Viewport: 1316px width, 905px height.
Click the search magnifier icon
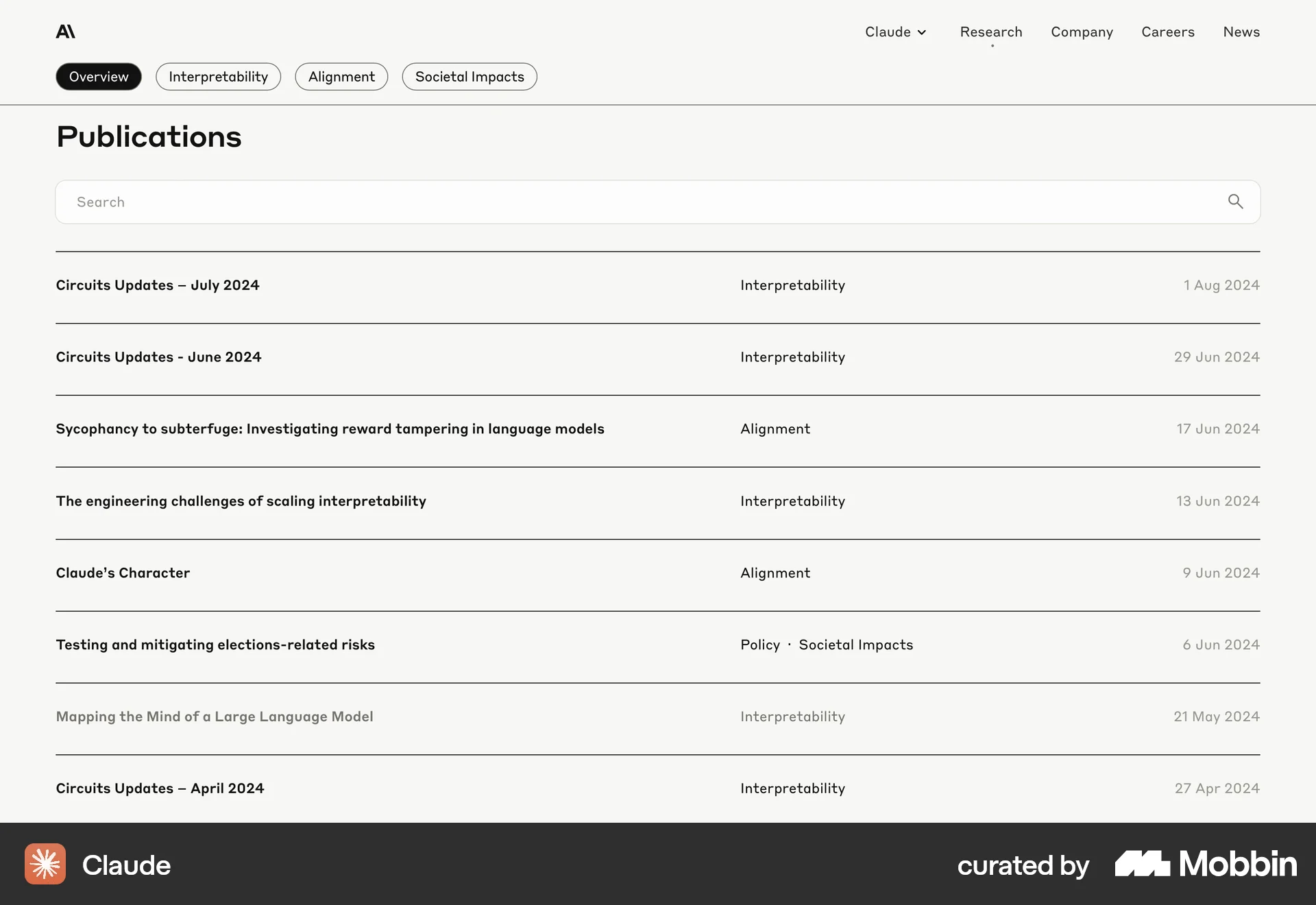coord(1236,202)
